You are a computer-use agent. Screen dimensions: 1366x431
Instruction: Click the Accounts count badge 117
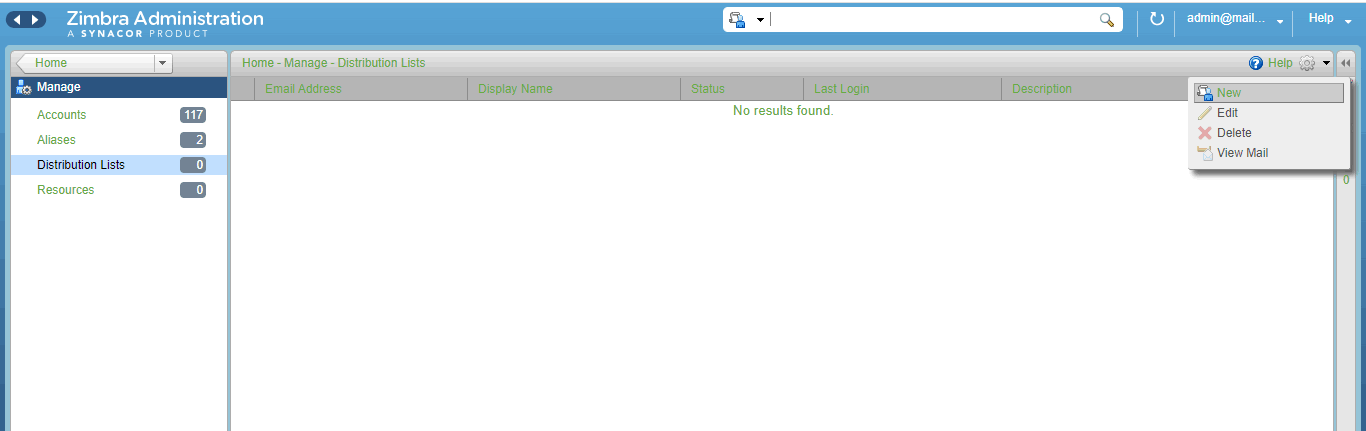coord(193,115)
